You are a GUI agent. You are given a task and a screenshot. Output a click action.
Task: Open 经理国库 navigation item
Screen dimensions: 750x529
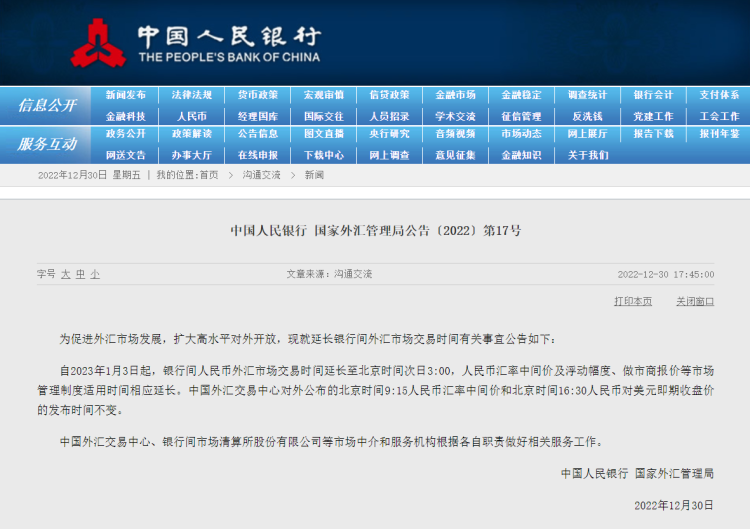tap(258, 116)
